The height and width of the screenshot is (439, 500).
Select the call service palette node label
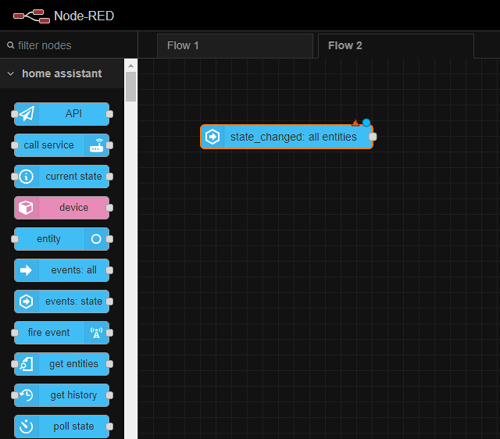click(49, 145)
